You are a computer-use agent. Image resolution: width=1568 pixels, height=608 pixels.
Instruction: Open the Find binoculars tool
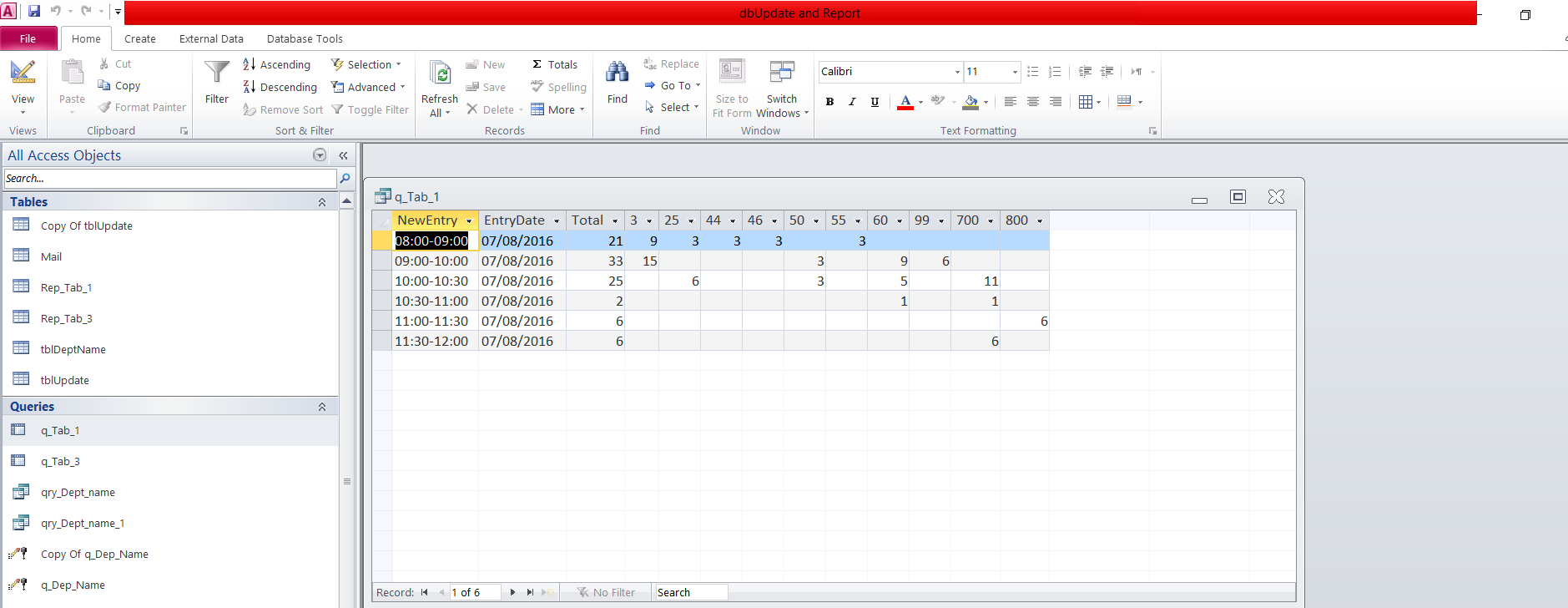[618, 72]
